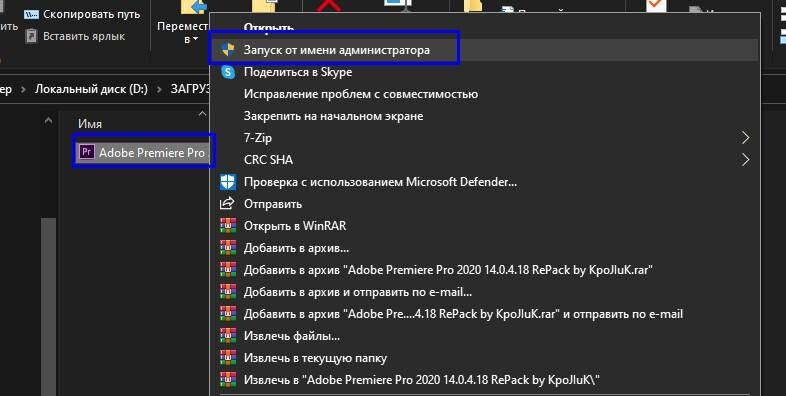Click 'Локальный диск (D:)' in the address bar
This screenshot has height=396, width=786.
91,90
